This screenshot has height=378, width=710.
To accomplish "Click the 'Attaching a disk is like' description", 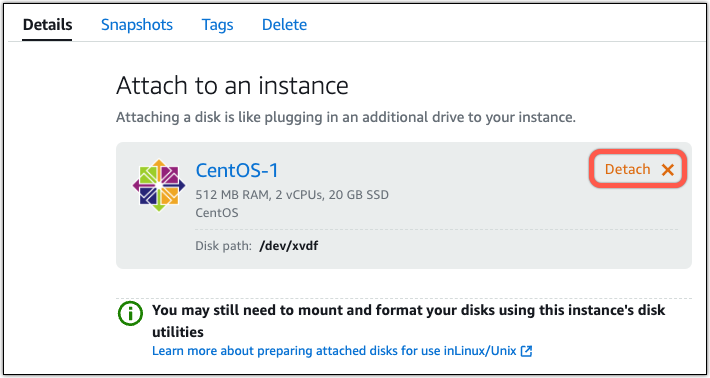I will pyautogui.click(x=346, y=118).
